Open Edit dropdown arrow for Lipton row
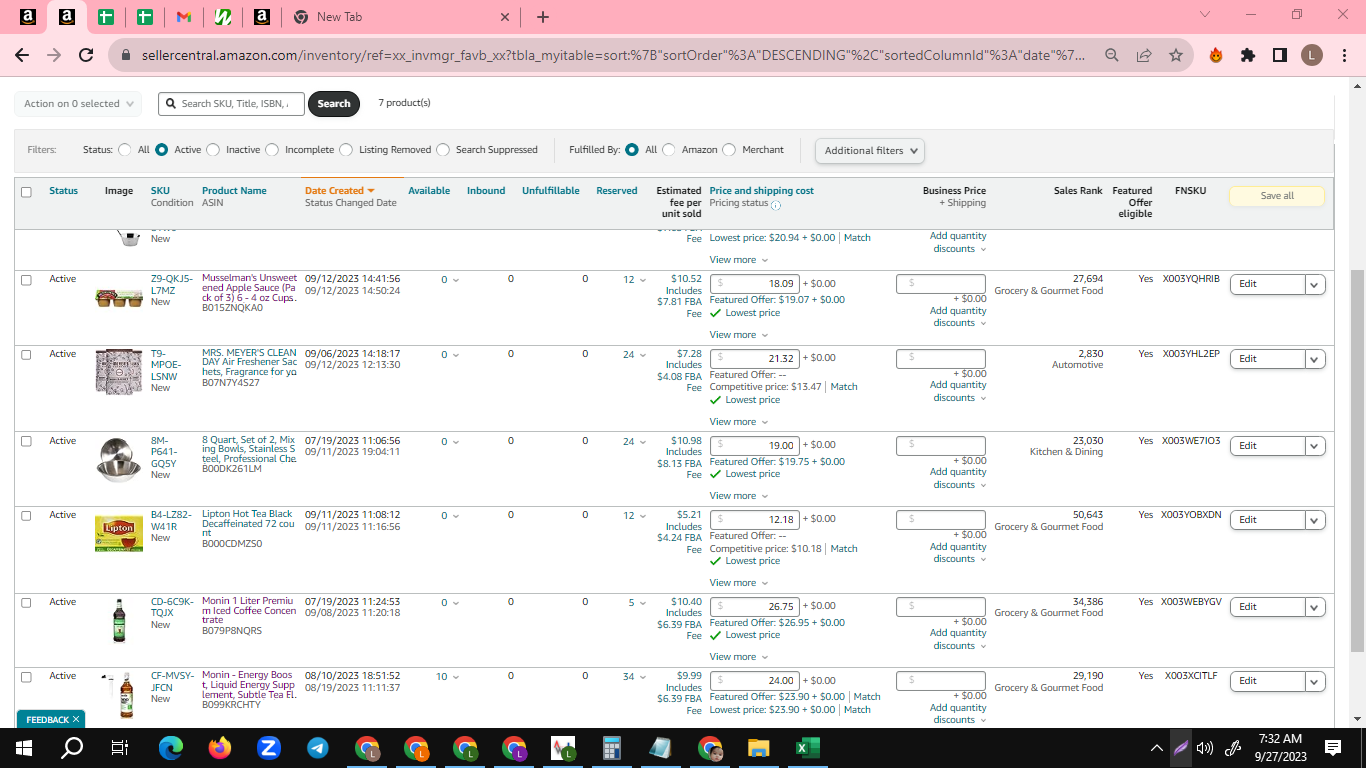The image size is (1366, 768). (x=1316, y=520)
